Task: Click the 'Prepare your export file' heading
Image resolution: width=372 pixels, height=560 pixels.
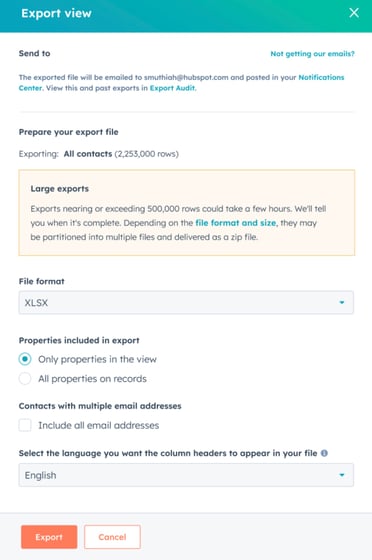Action: tap(69, 132)
